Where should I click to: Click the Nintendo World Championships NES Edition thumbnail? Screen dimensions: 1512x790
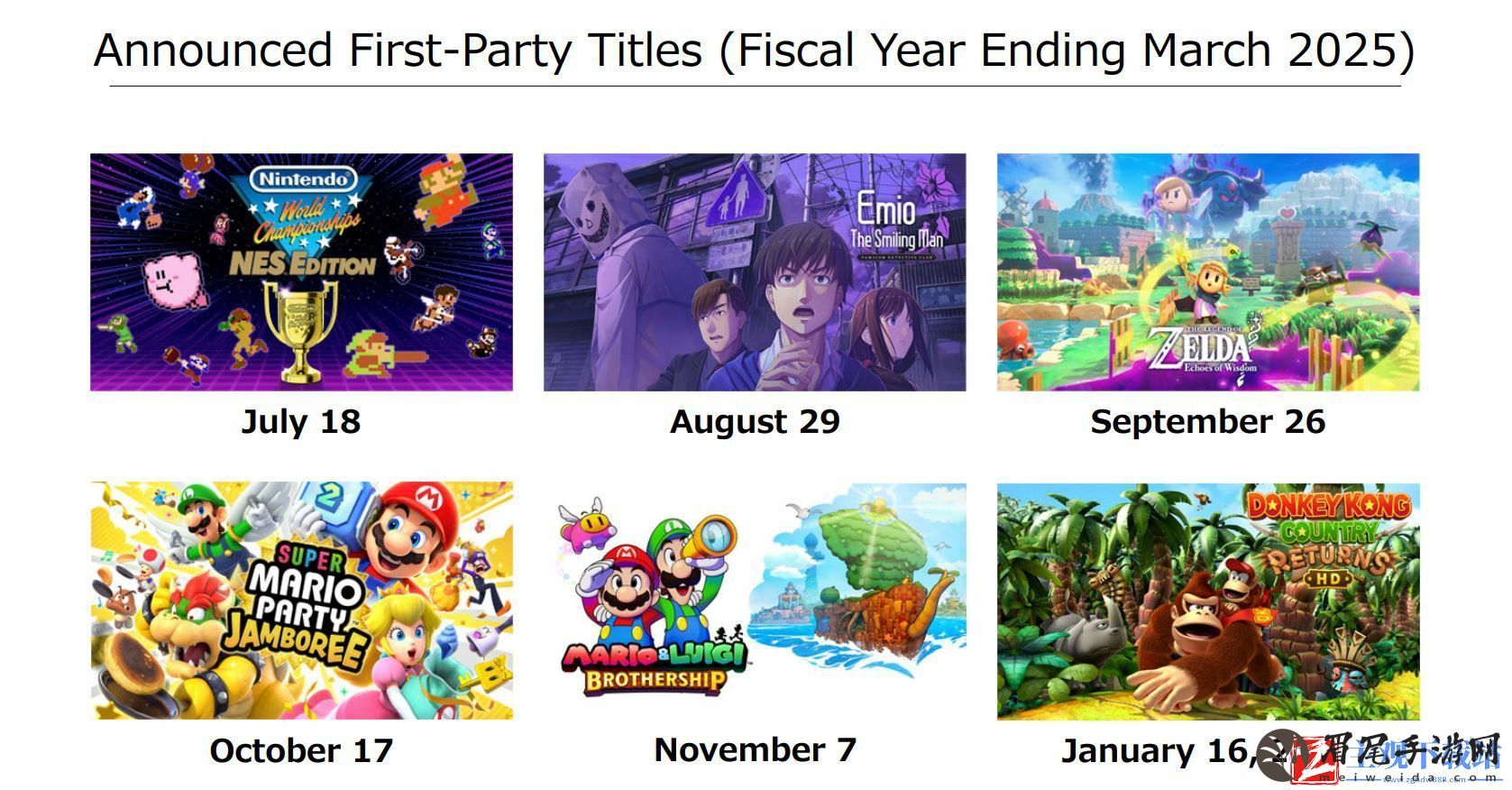(301, 272)
